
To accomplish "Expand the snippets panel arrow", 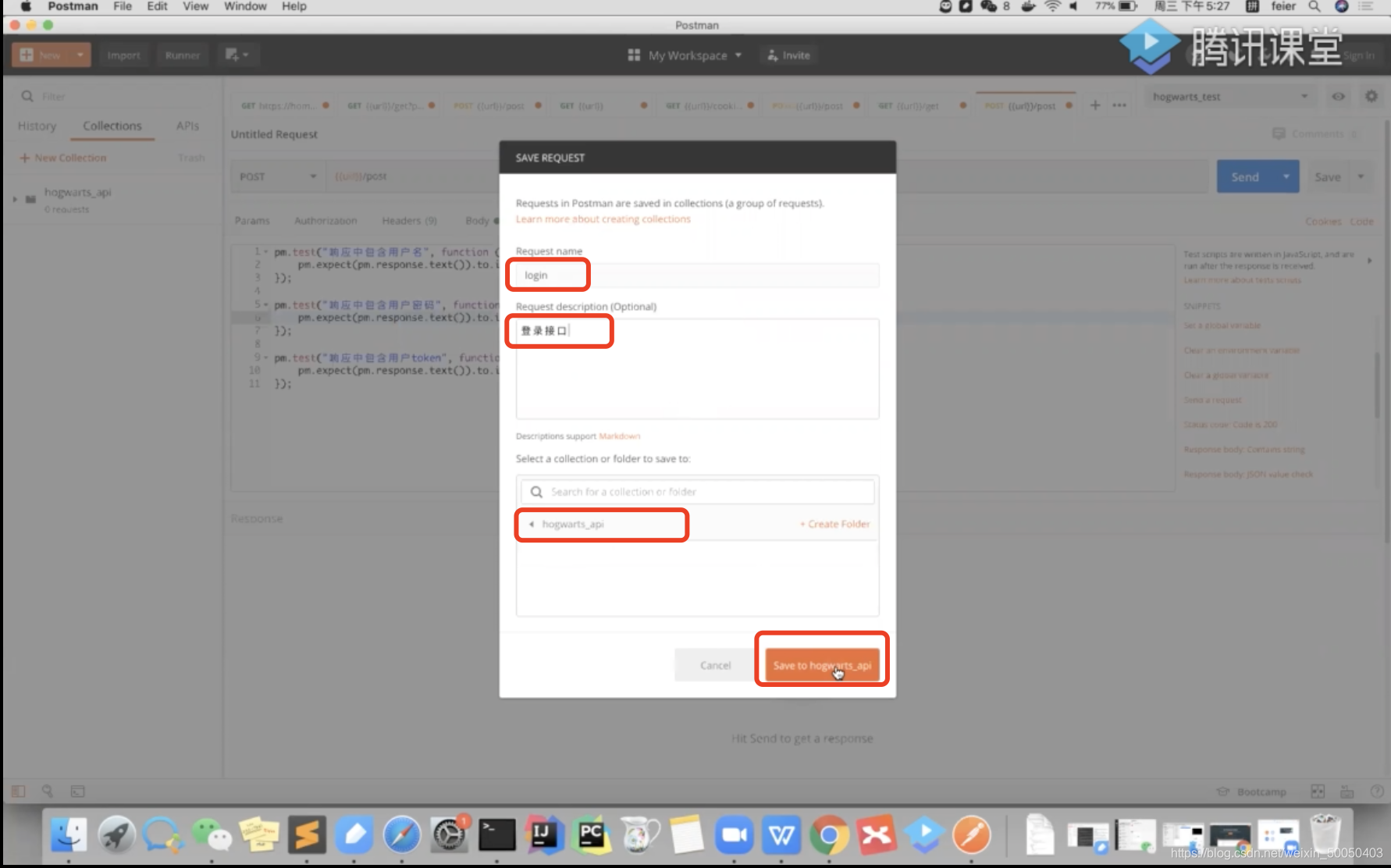I will point(1370,261).
